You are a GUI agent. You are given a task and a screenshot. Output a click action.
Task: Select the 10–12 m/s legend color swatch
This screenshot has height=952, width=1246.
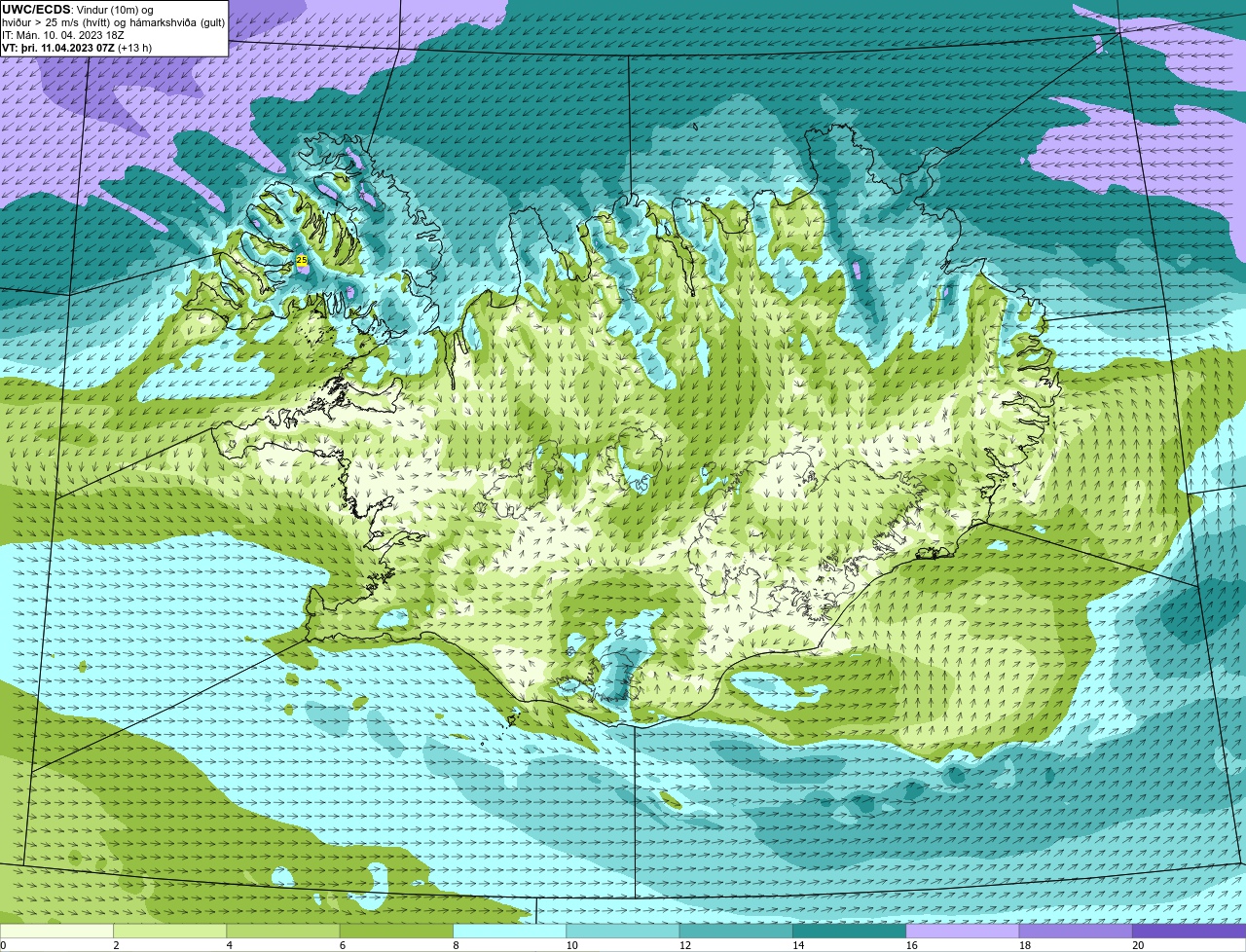(x=623, y=931)
